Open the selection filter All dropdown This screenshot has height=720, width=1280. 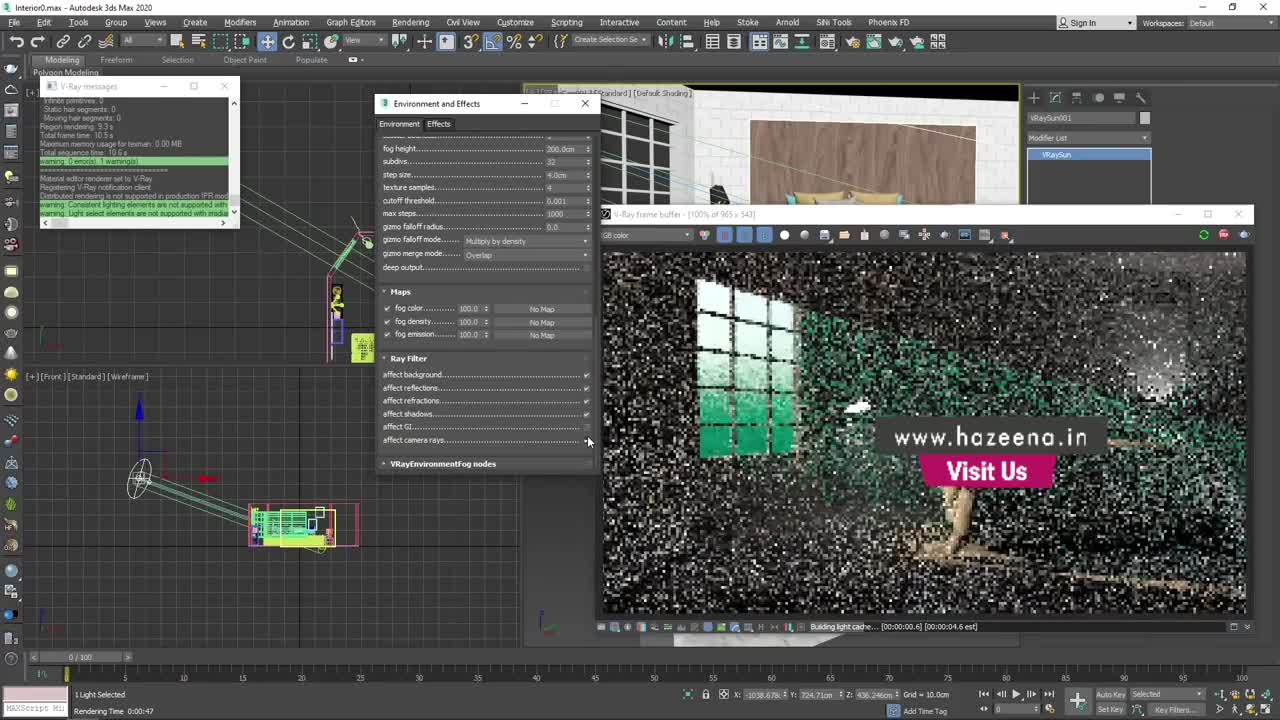(x=141, y=41)
